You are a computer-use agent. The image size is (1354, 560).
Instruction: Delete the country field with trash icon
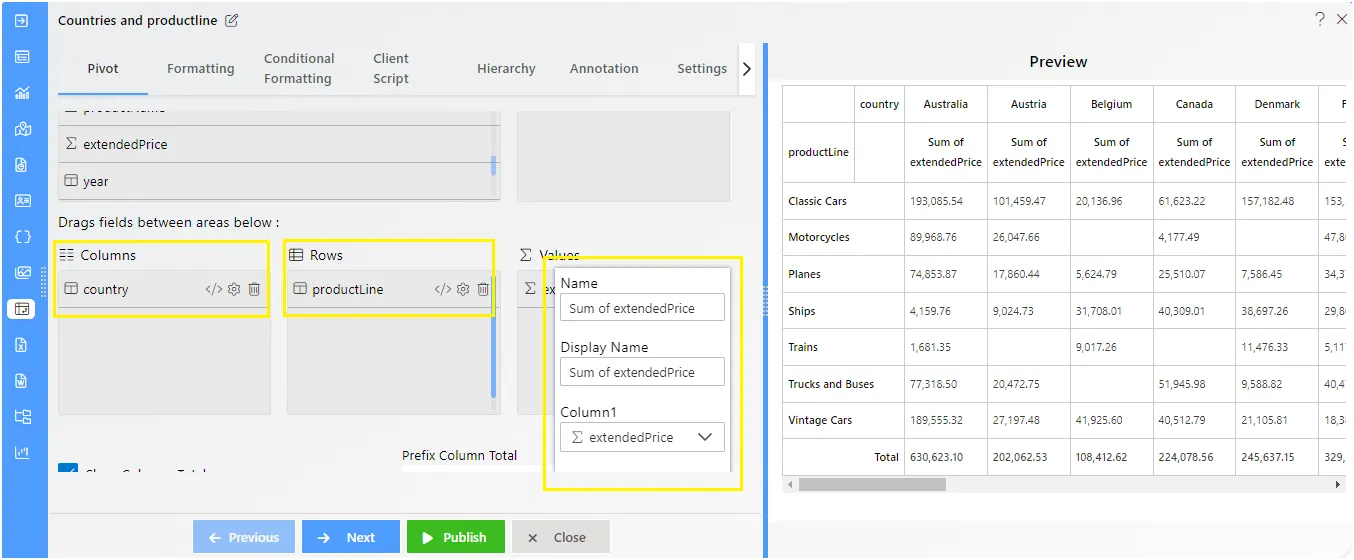(x=254, y=289)
